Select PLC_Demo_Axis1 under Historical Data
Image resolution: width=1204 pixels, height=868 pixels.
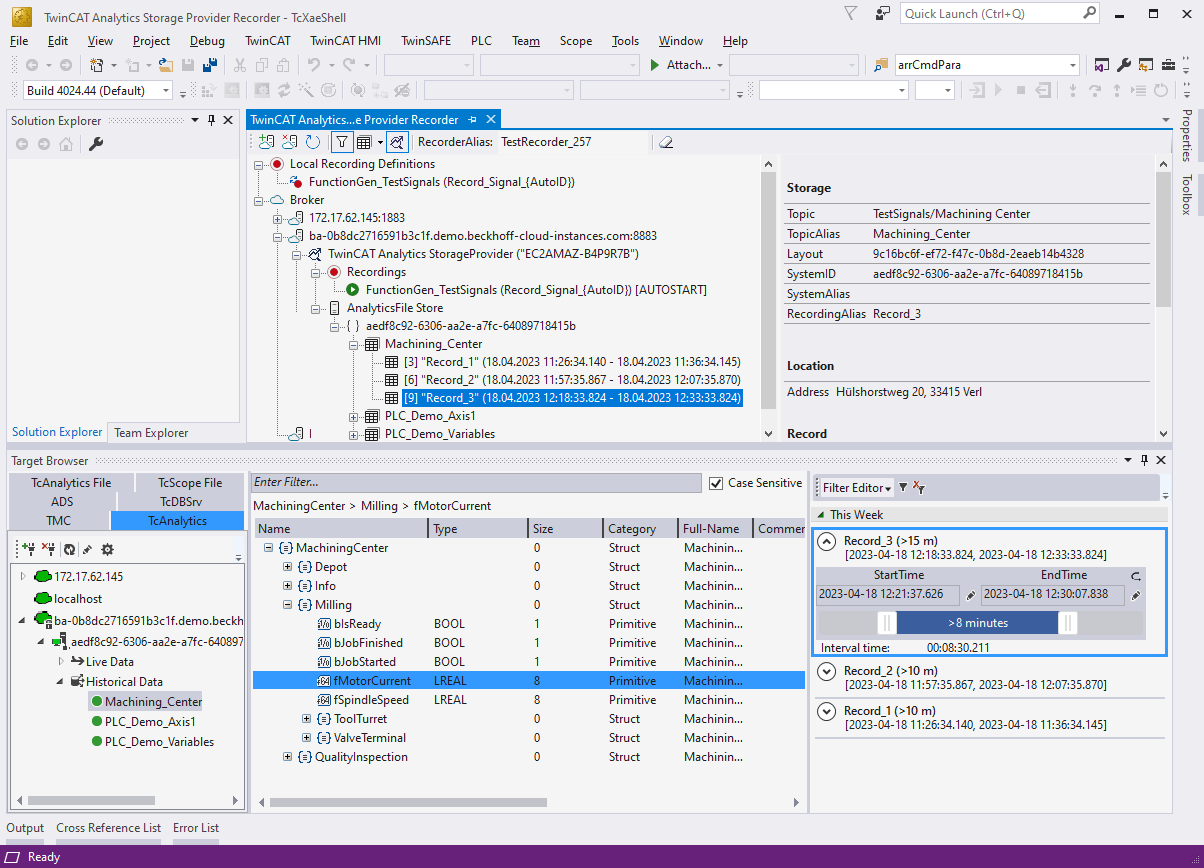tap(150, 722)
